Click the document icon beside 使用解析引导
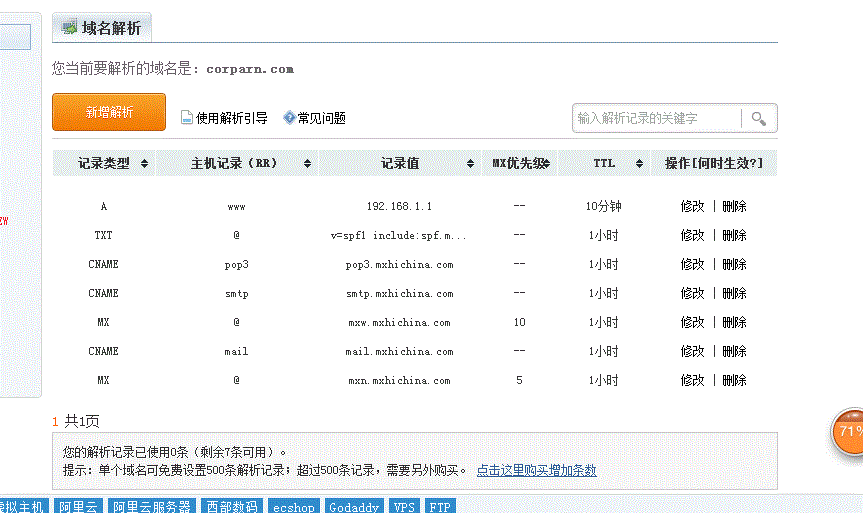863x513 pixels. [187, 117]
